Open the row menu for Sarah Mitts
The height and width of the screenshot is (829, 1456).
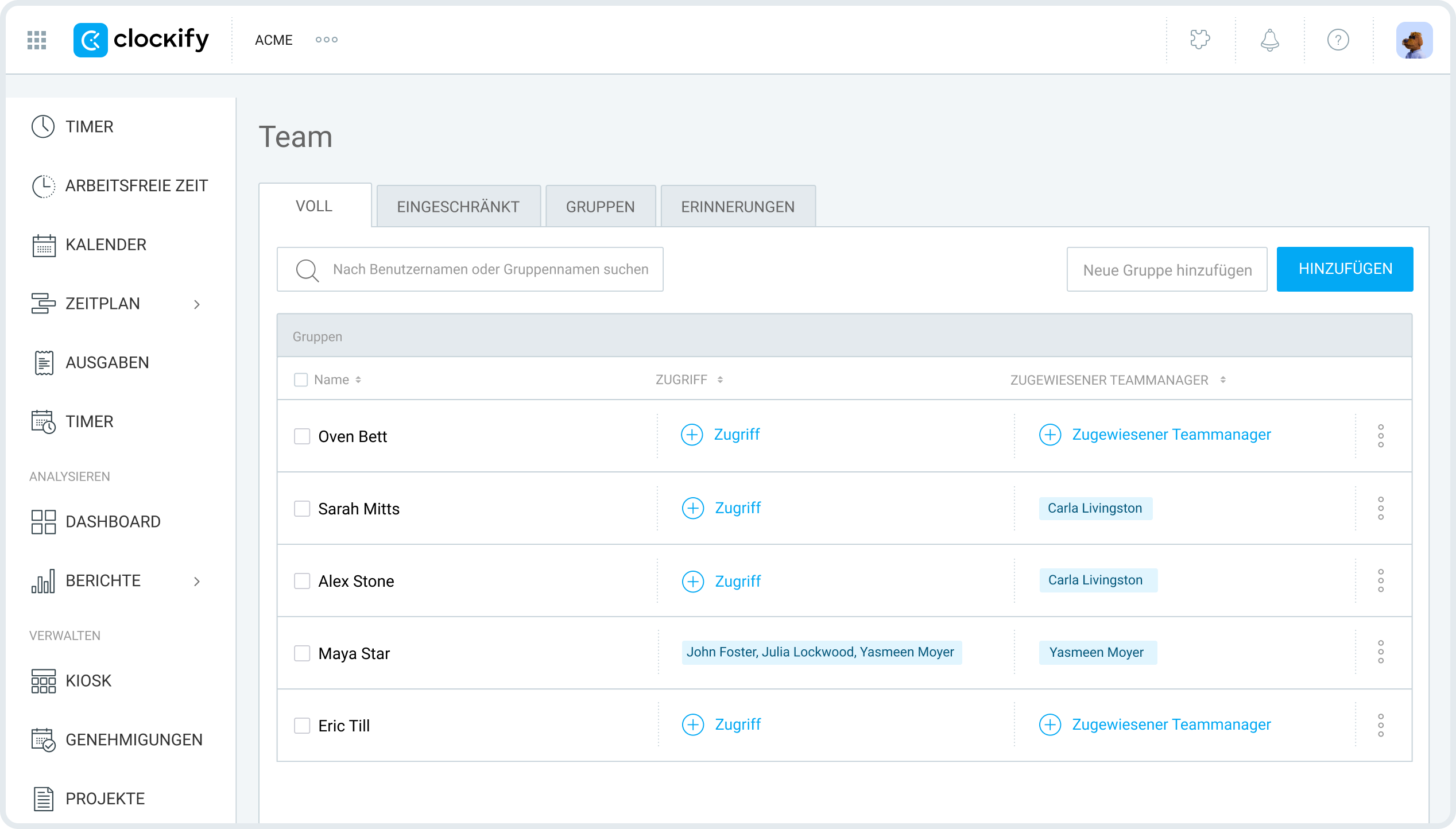coord(1381,508)
